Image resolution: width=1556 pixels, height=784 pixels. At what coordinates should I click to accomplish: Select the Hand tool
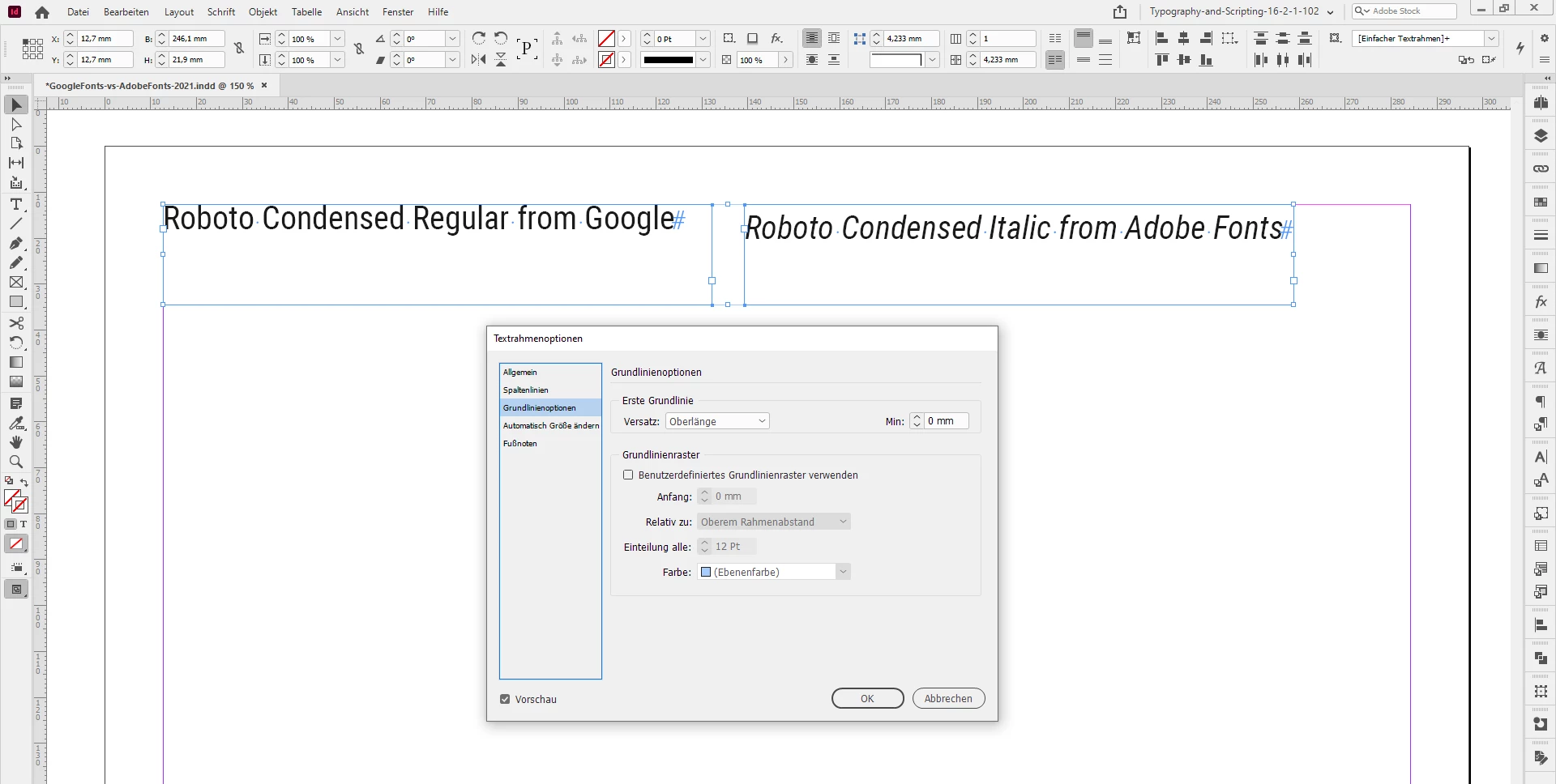tap(16, 442)
